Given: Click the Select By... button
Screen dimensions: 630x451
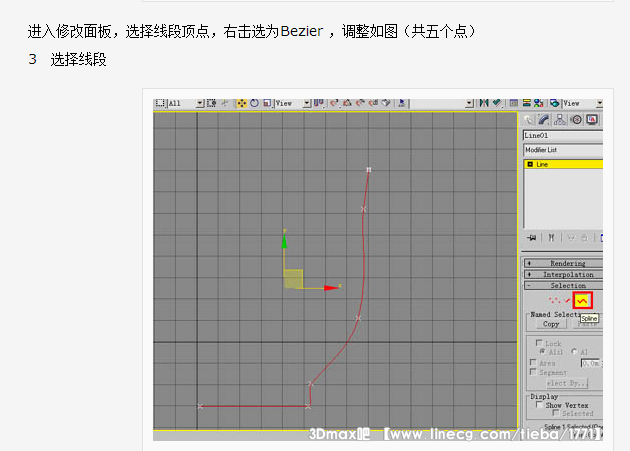Looking at the screenshot, I should [x=567, y=383].
